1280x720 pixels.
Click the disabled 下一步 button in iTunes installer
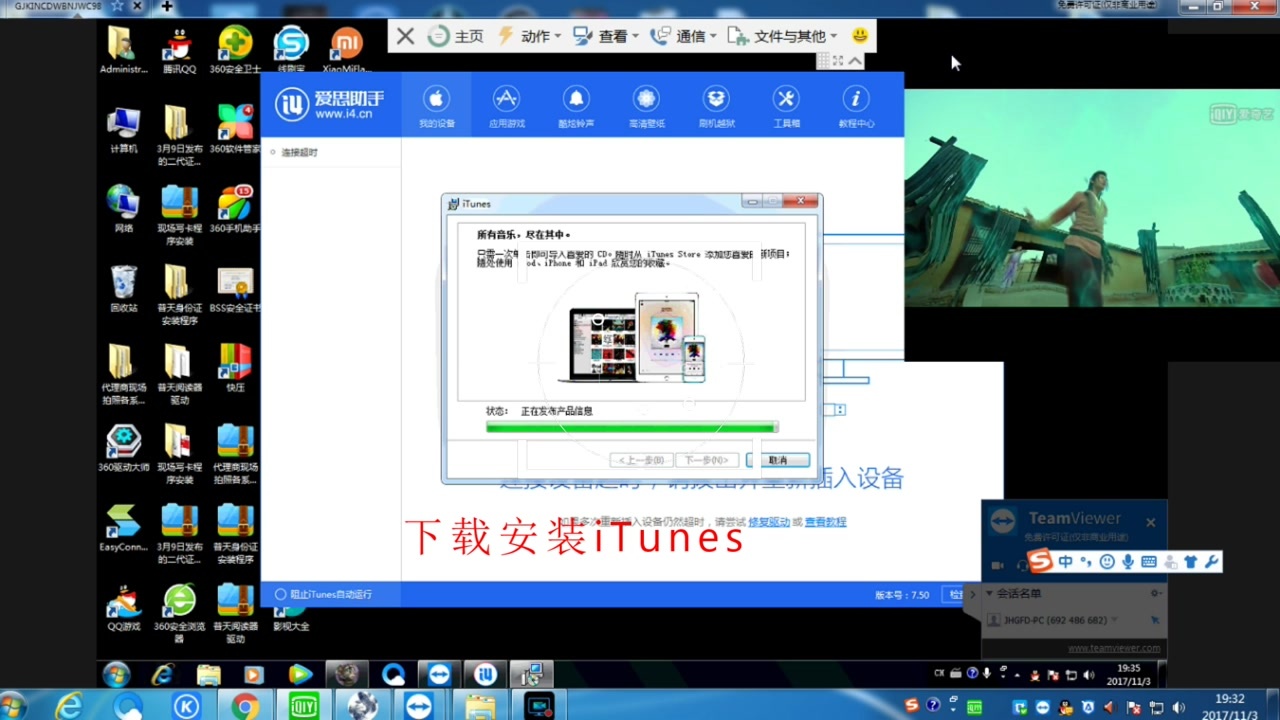pyautogui.click(x=707, y=460)
